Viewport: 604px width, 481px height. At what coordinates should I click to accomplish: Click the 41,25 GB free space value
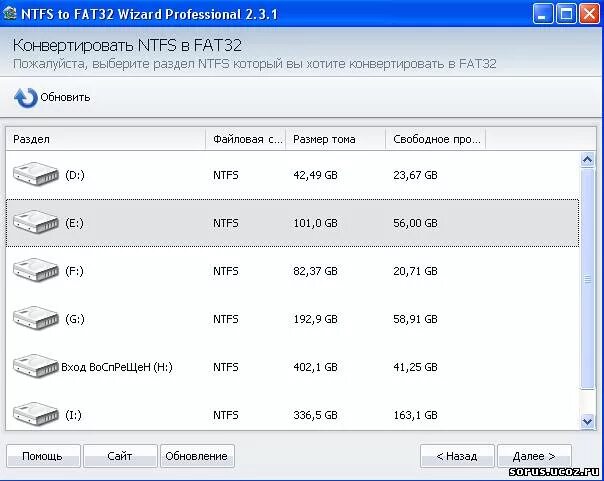click(415, 367)
